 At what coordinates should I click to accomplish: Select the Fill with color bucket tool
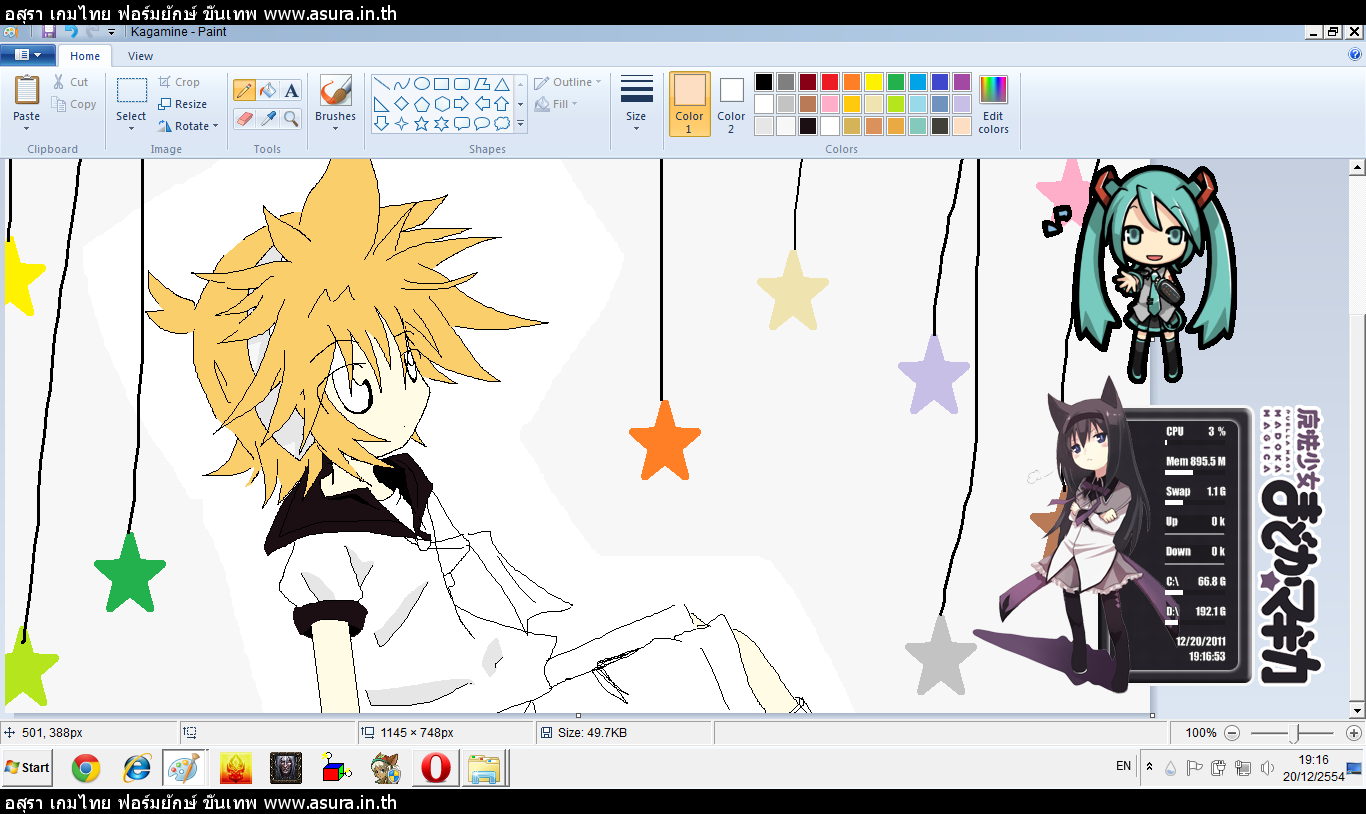267,91
